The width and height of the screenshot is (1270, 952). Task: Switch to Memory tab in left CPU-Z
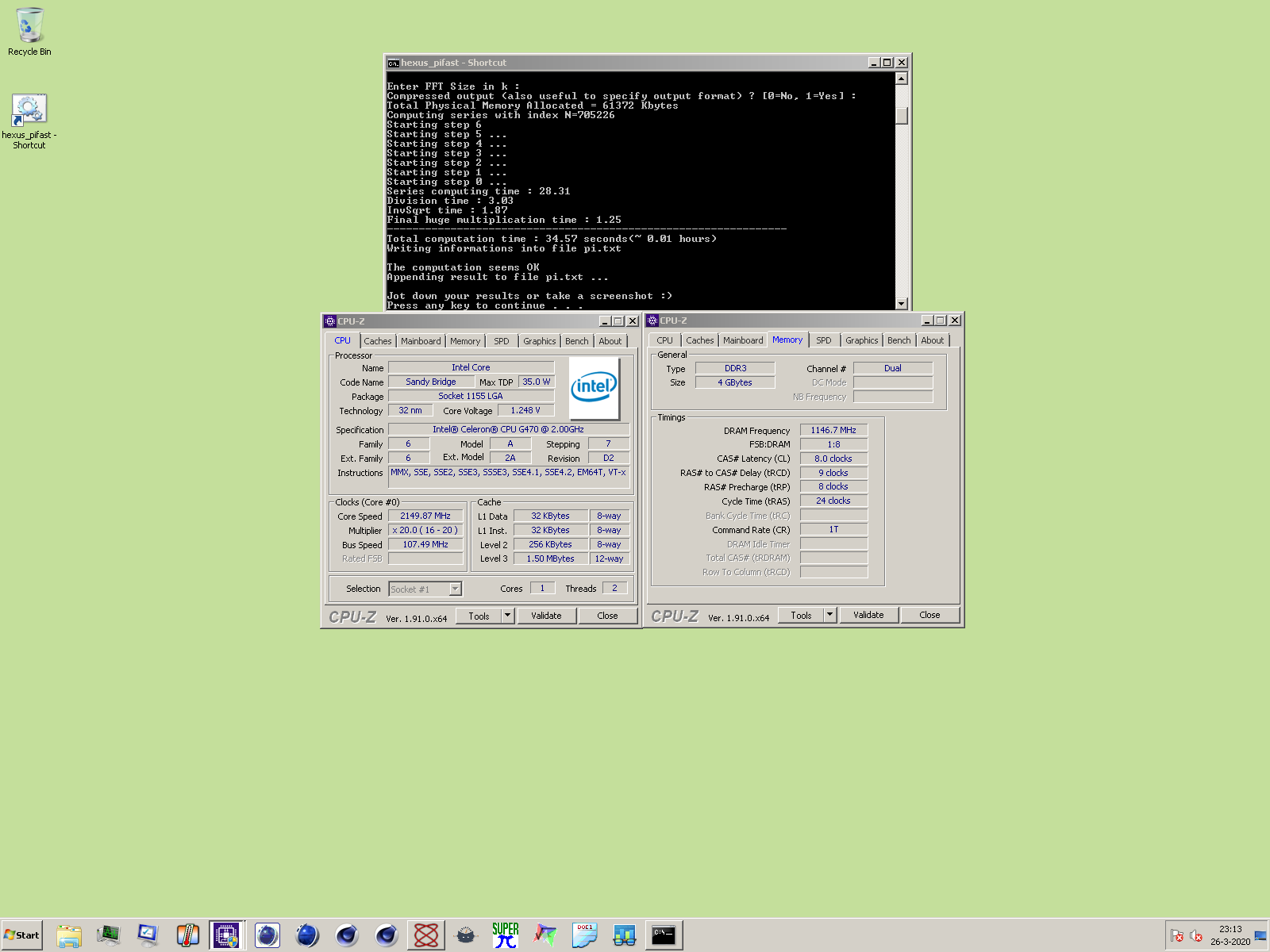coord(465,341)
